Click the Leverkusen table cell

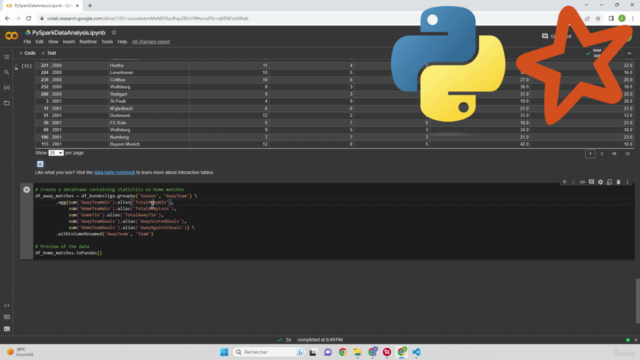(149, 73)
